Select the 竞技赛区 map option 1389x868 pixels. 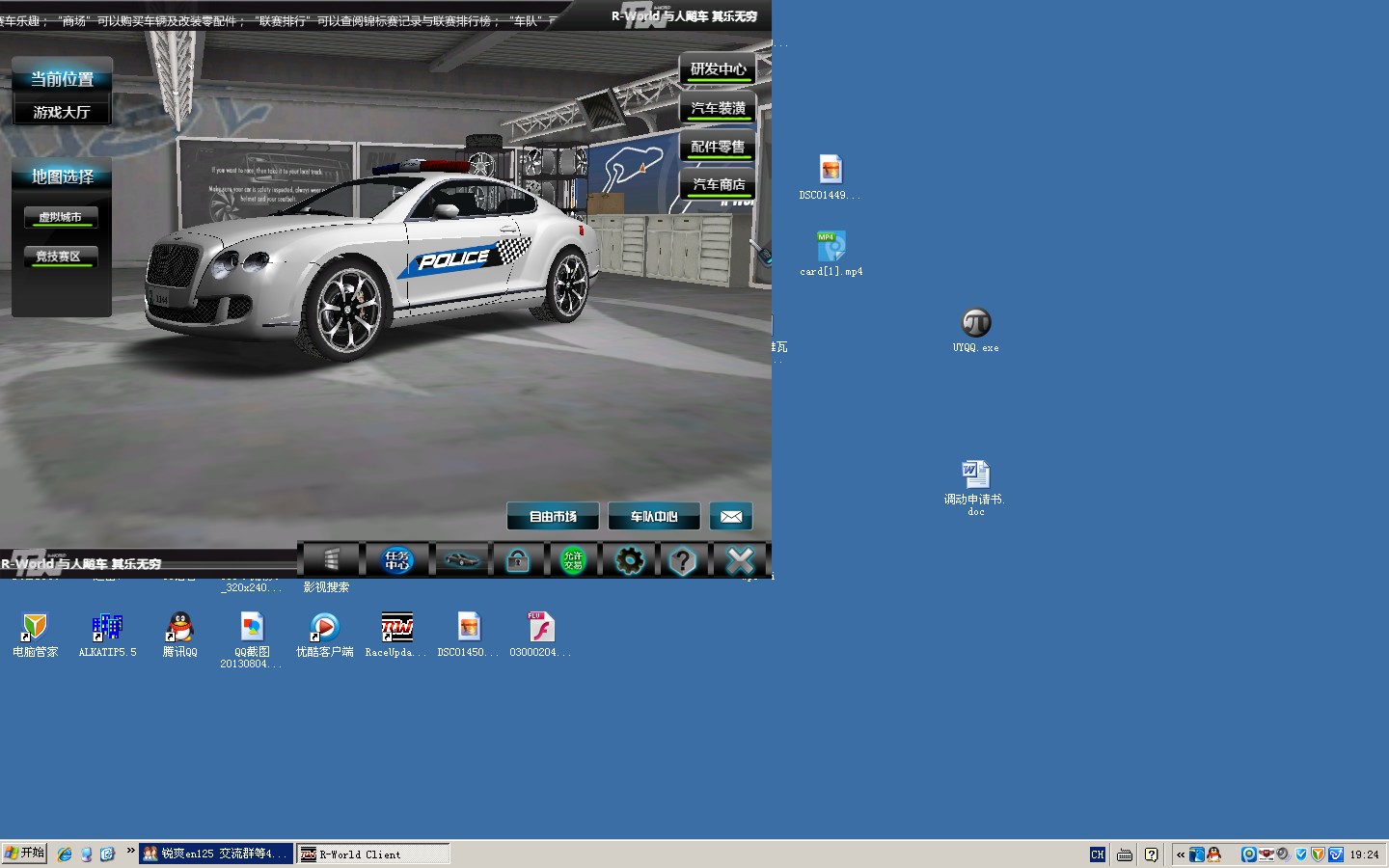click(x=60, y=257)
